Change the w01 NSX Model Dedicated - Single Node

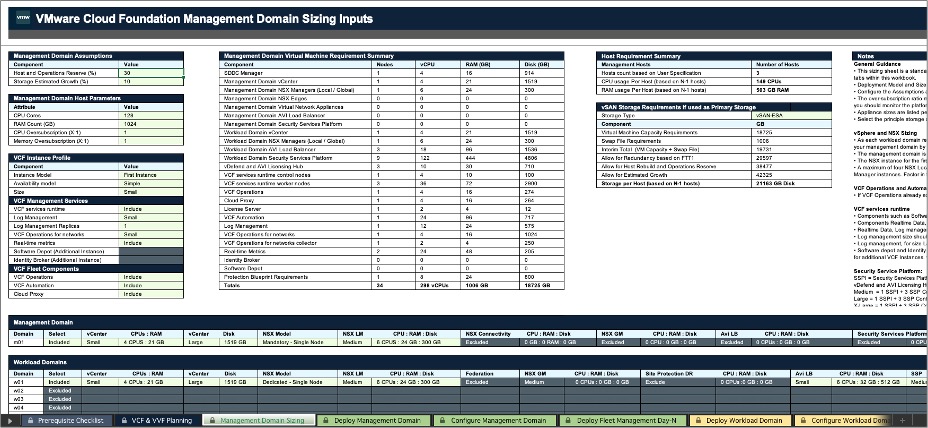298,382
